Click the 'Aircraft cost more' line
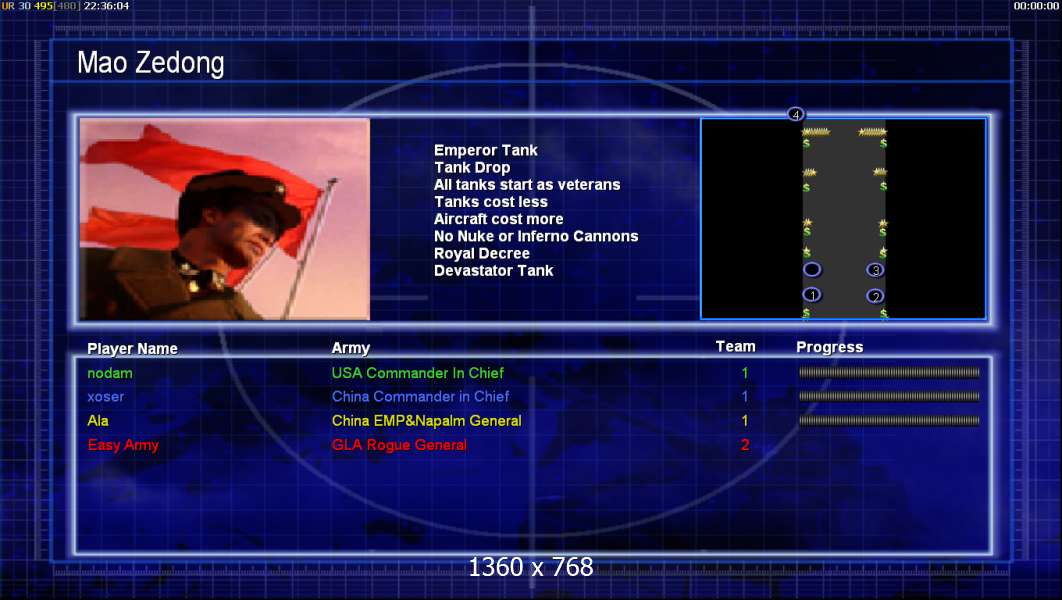This screenshot has width=1062, height=600. [x=498, y=219]
